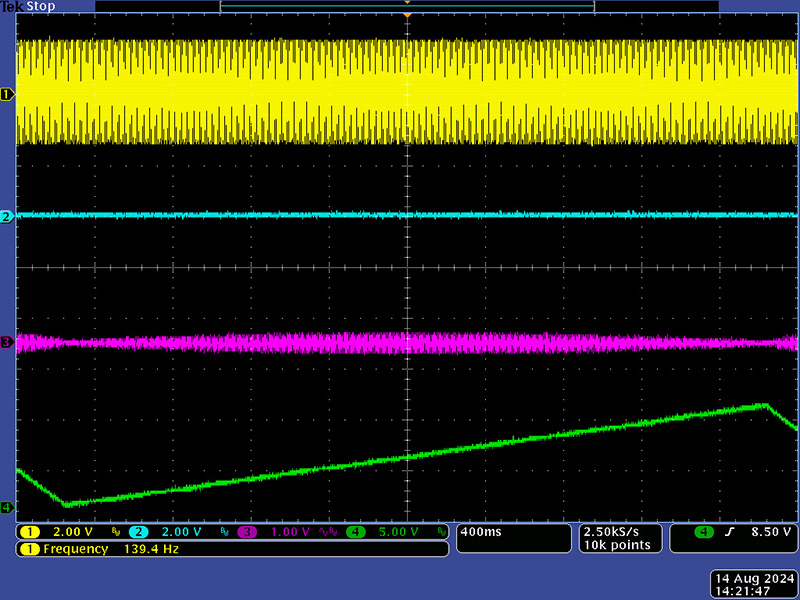Click channel 4 bandwidth limit icon
Screen dimensions: 800x600
coord(441,532)
